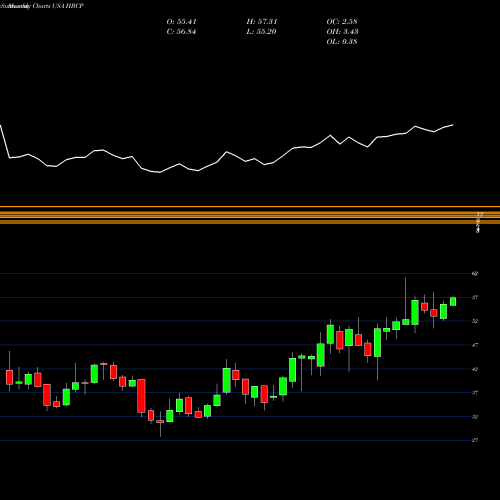Image resolution: width=500 pixels, height=500 pixels.
Task: Click the 62 price axis label
Action: coord(475,274)
